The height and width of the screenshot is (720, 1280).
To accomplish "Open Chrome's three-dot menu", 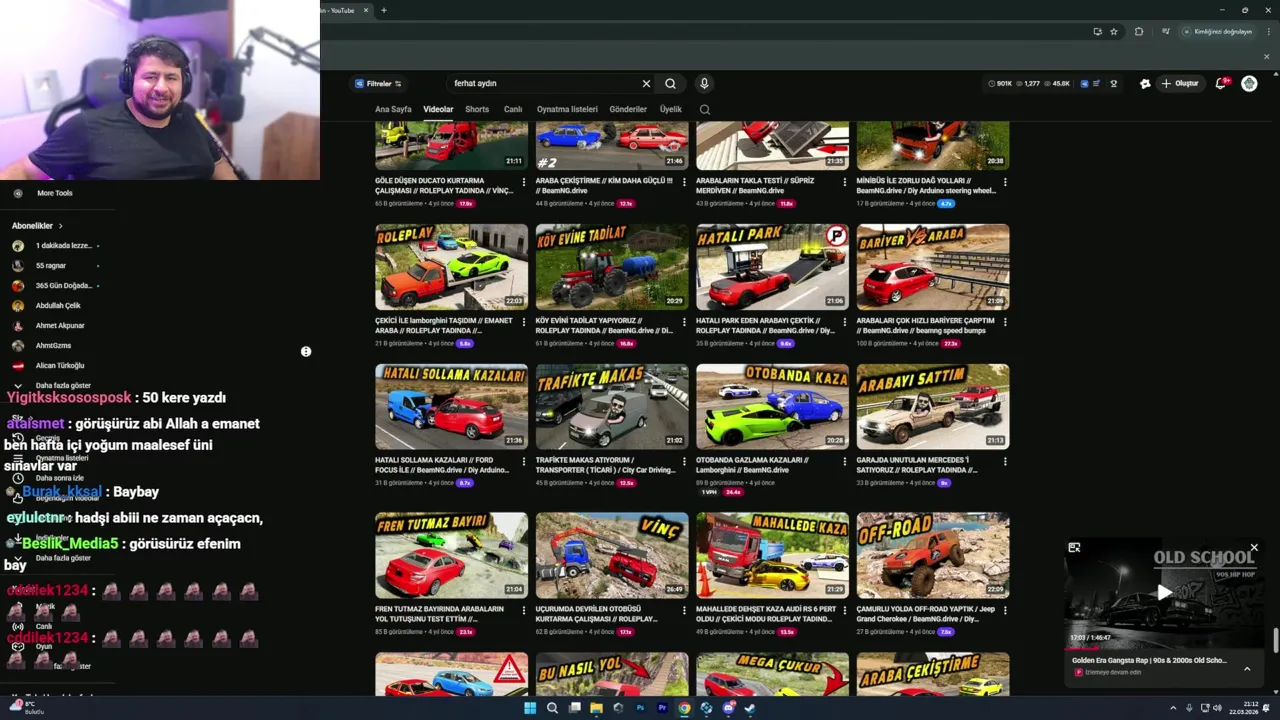I will 1267,31.
